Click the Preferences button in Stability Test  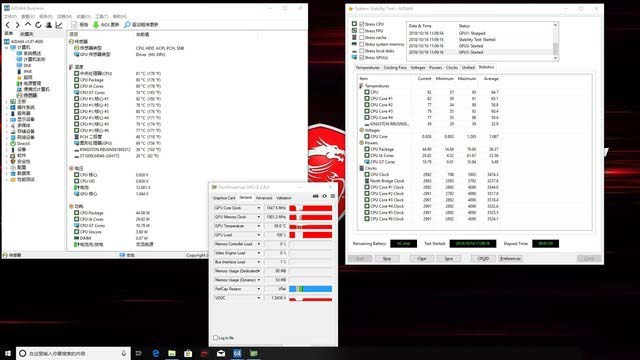pyautogui.click(x=510, y=259)
